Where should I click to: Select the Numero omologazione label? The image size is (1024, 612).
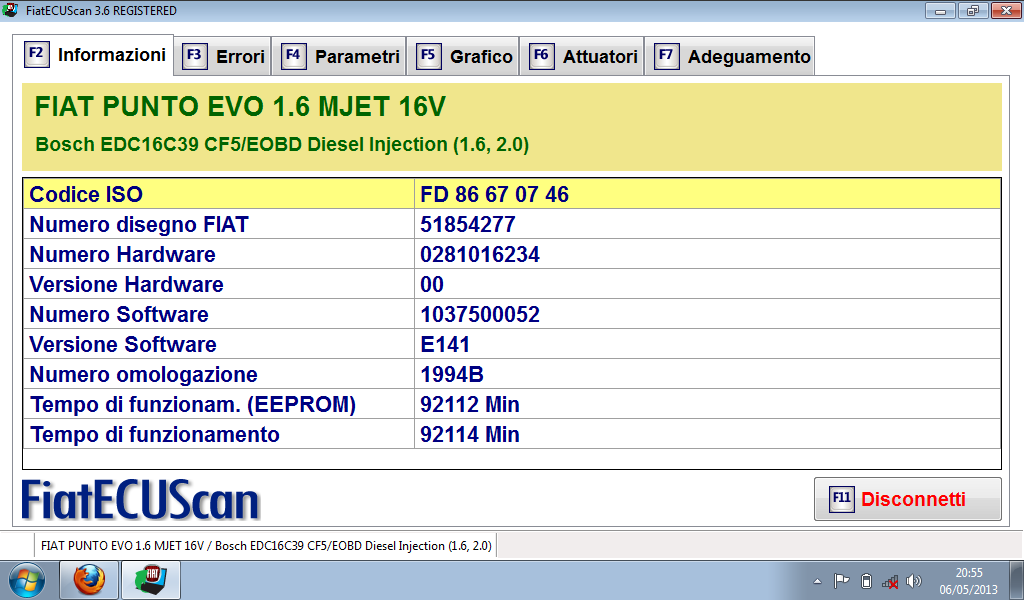pos(144,374)
